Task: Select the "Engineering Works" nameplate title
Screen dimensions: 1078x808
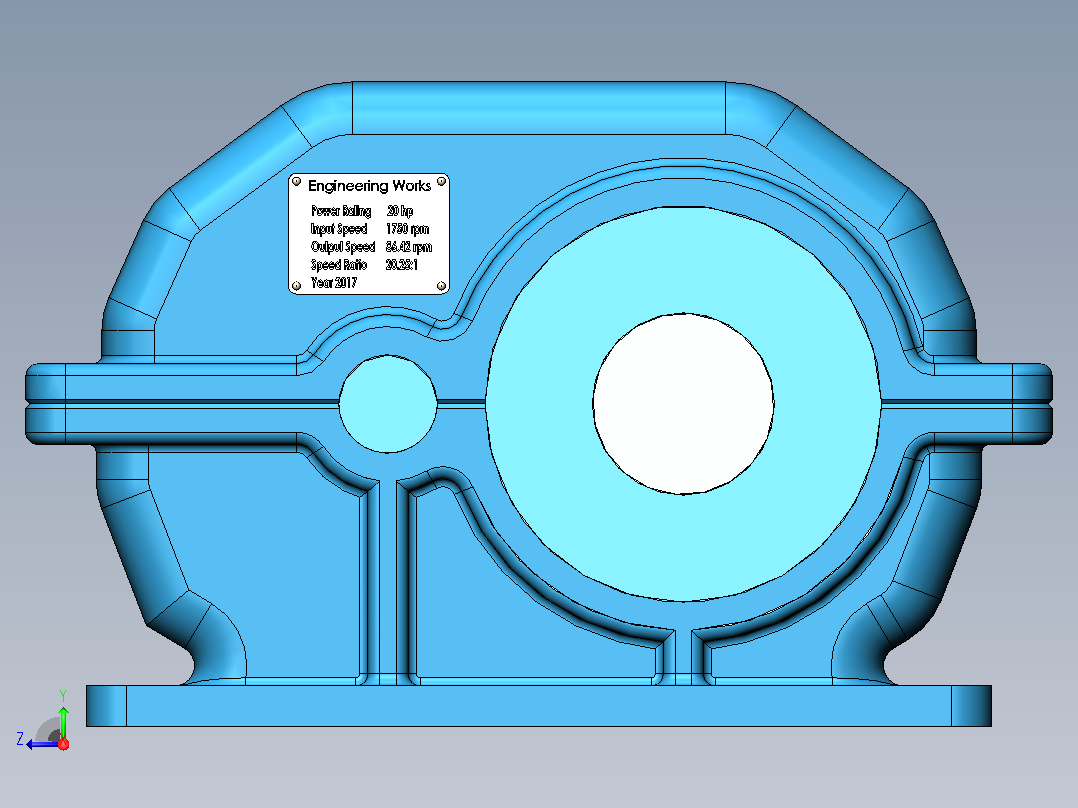Action: pyautogui.click(x=369, y=186)
